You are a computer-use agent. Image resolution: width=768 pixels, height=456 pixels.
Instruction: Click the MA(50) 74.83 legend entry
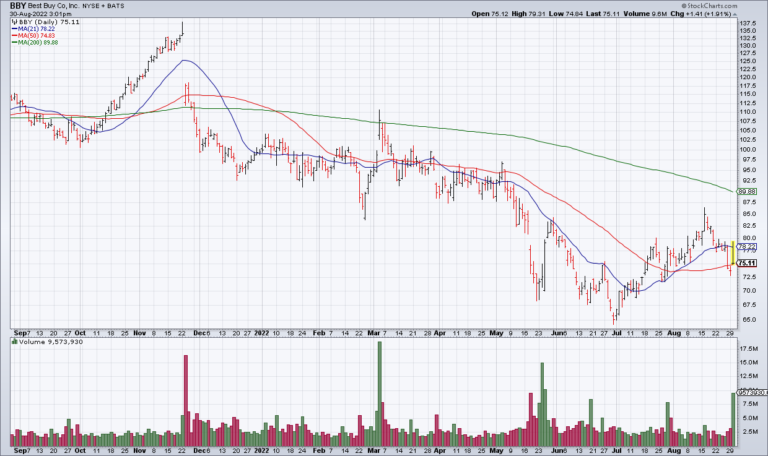tap(33, 36)
